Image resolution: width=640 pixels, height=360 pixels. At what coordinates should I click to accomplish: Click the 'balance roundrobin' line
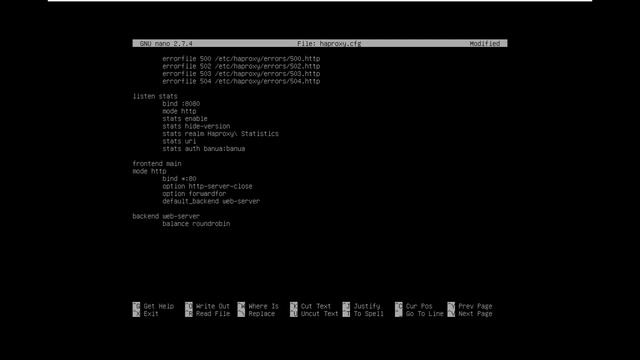(196, 224)
